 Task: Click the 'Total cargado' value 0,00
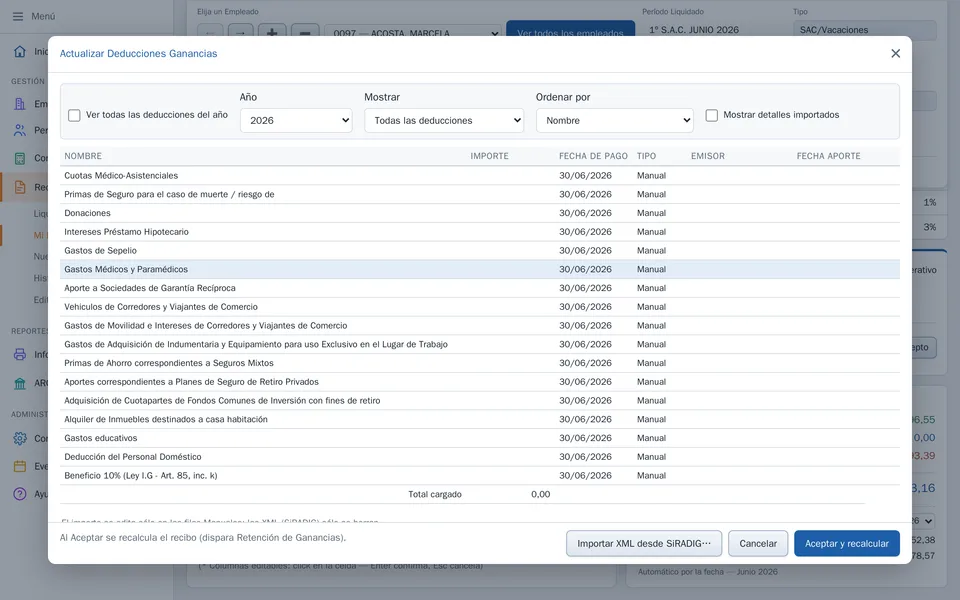(541, 494)
